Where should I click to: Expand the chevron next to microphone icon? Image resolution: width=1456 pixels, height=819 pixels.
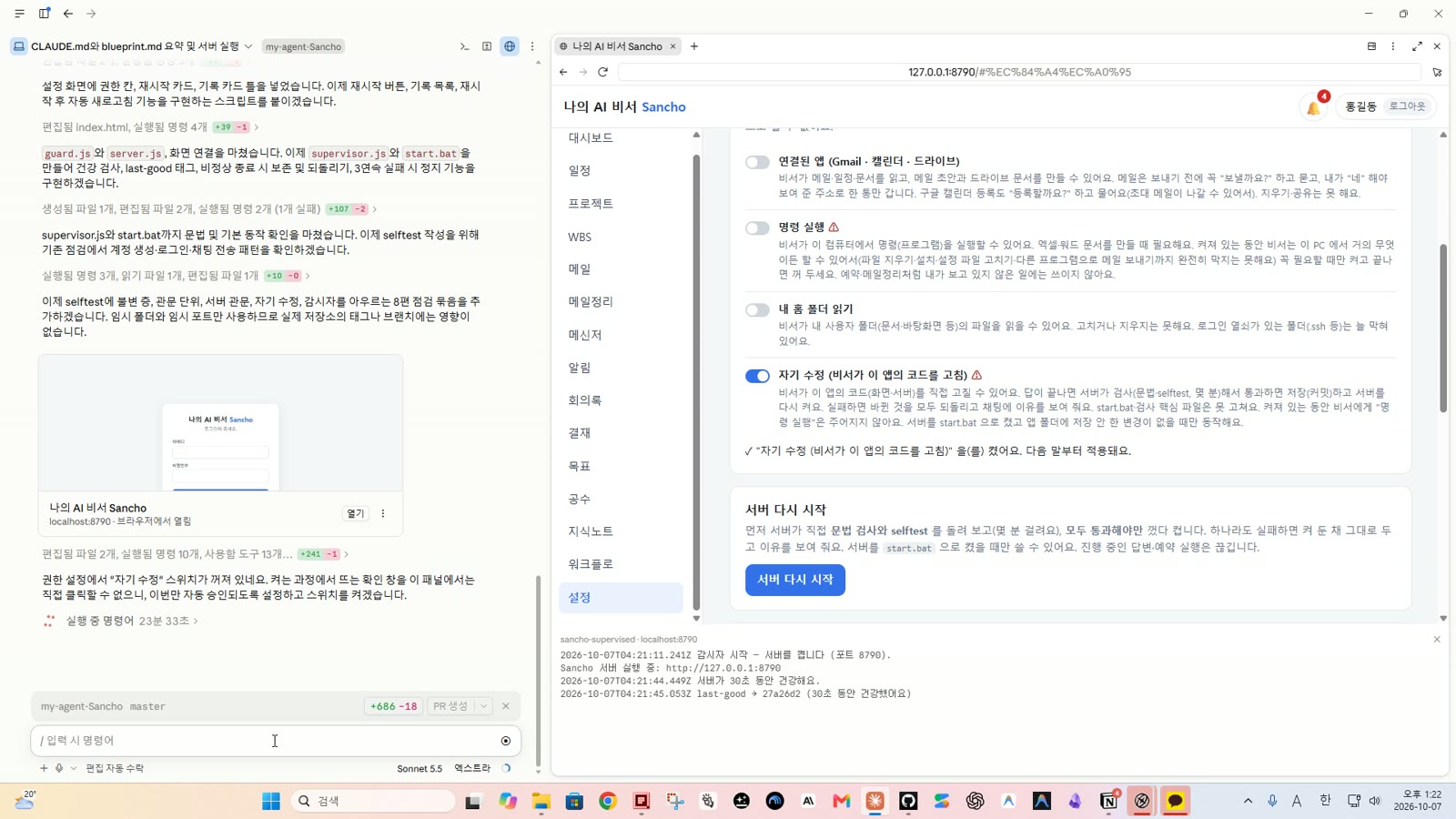click(74, 768)
